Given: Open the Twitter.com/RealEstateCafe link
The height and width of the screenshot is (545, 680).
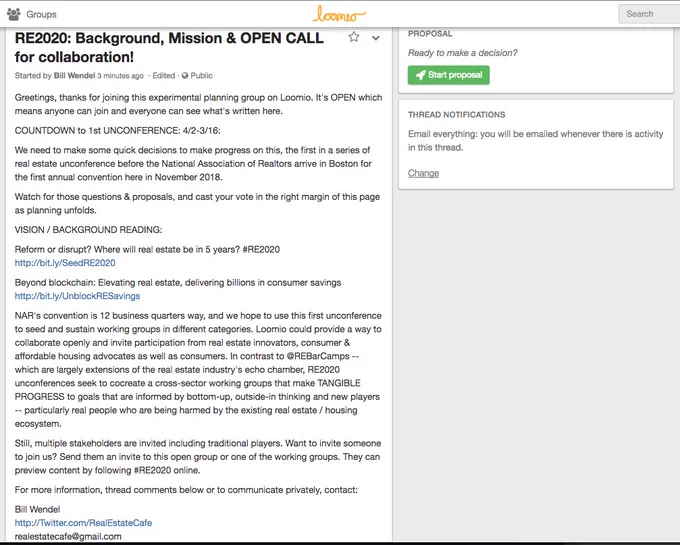Looking at the screenshot, I should point(83,523).
